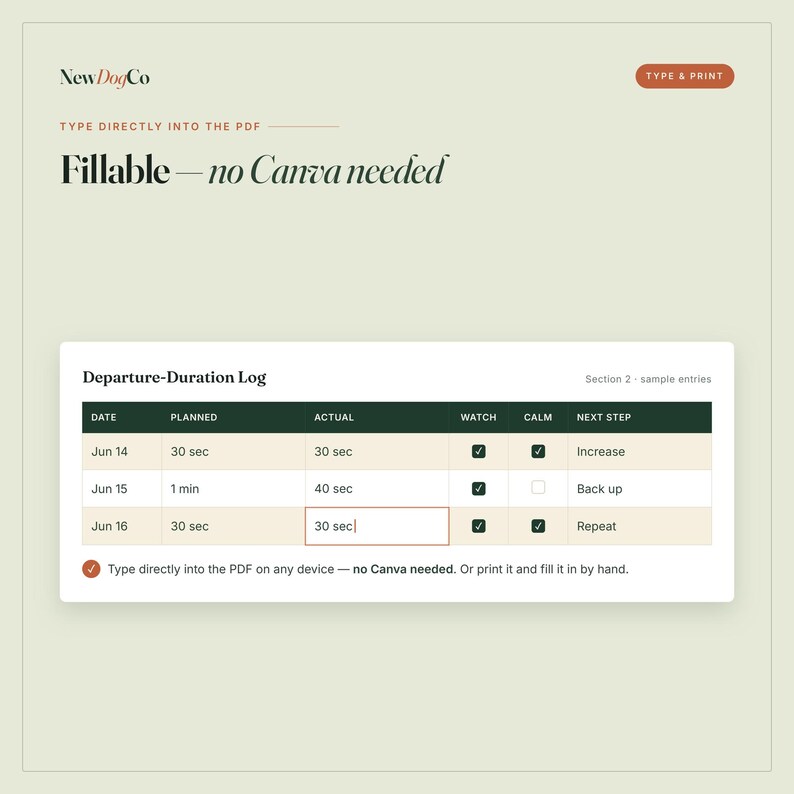Click the bold 'no Canva needed.' footnote text
Screen dimensions: 794x794
tap(405, 569)
